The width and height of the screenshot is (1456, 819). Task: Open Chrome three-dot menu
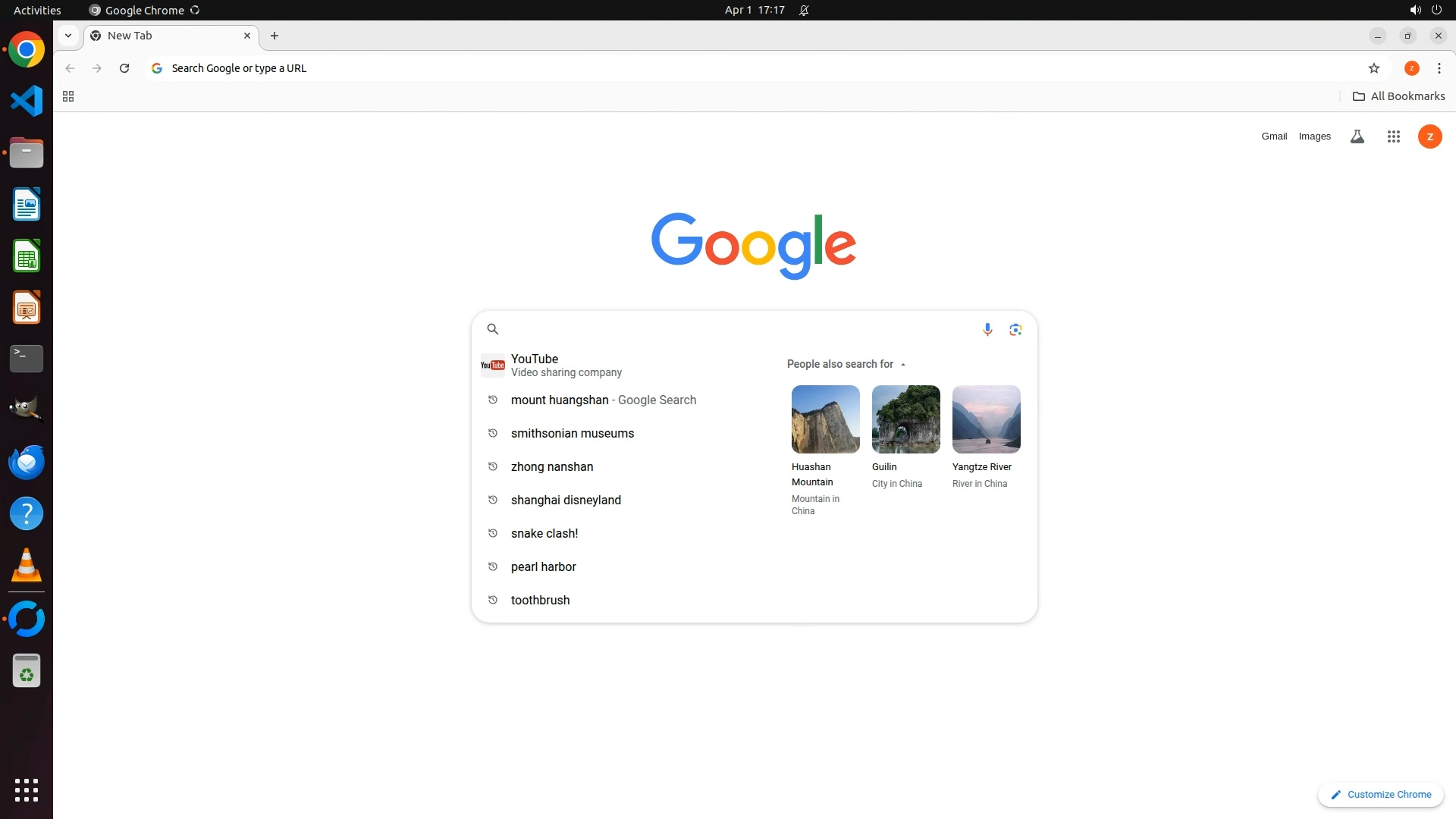[x=1439, y=68]
